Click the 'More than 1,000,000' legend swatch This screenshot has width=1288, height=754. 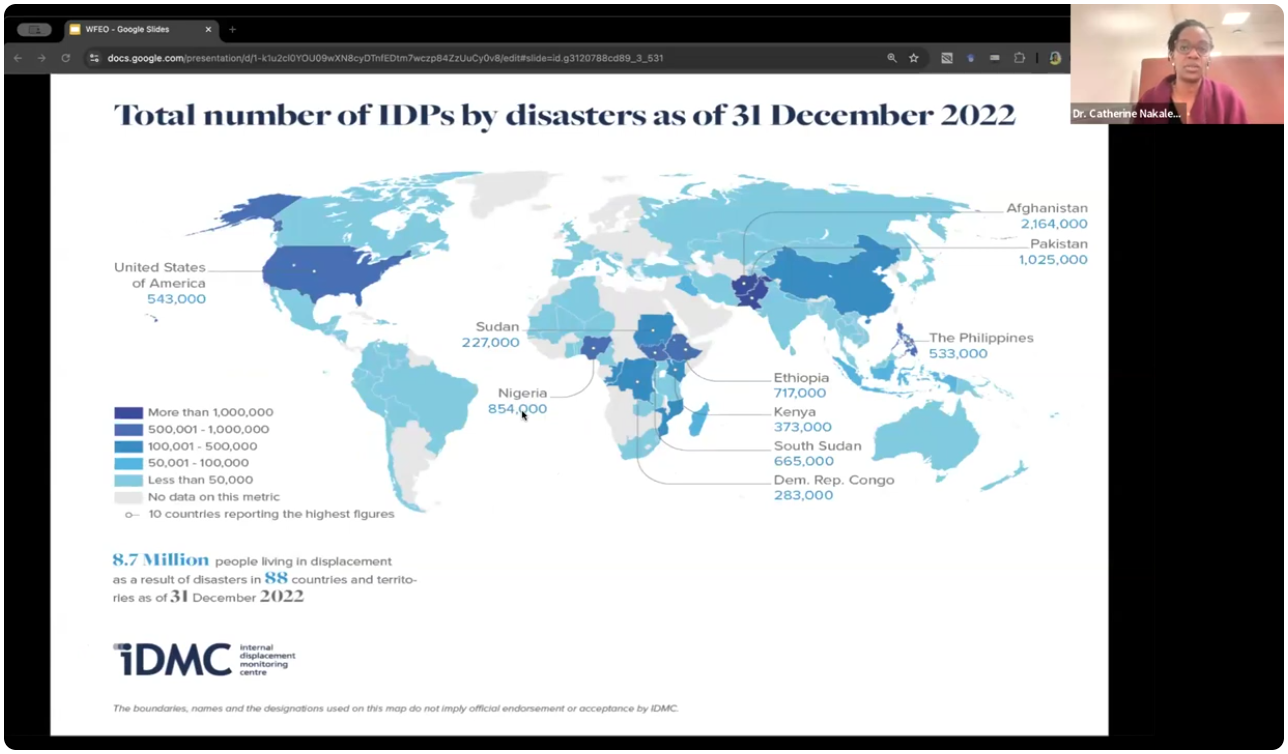(x=128, y=412)
